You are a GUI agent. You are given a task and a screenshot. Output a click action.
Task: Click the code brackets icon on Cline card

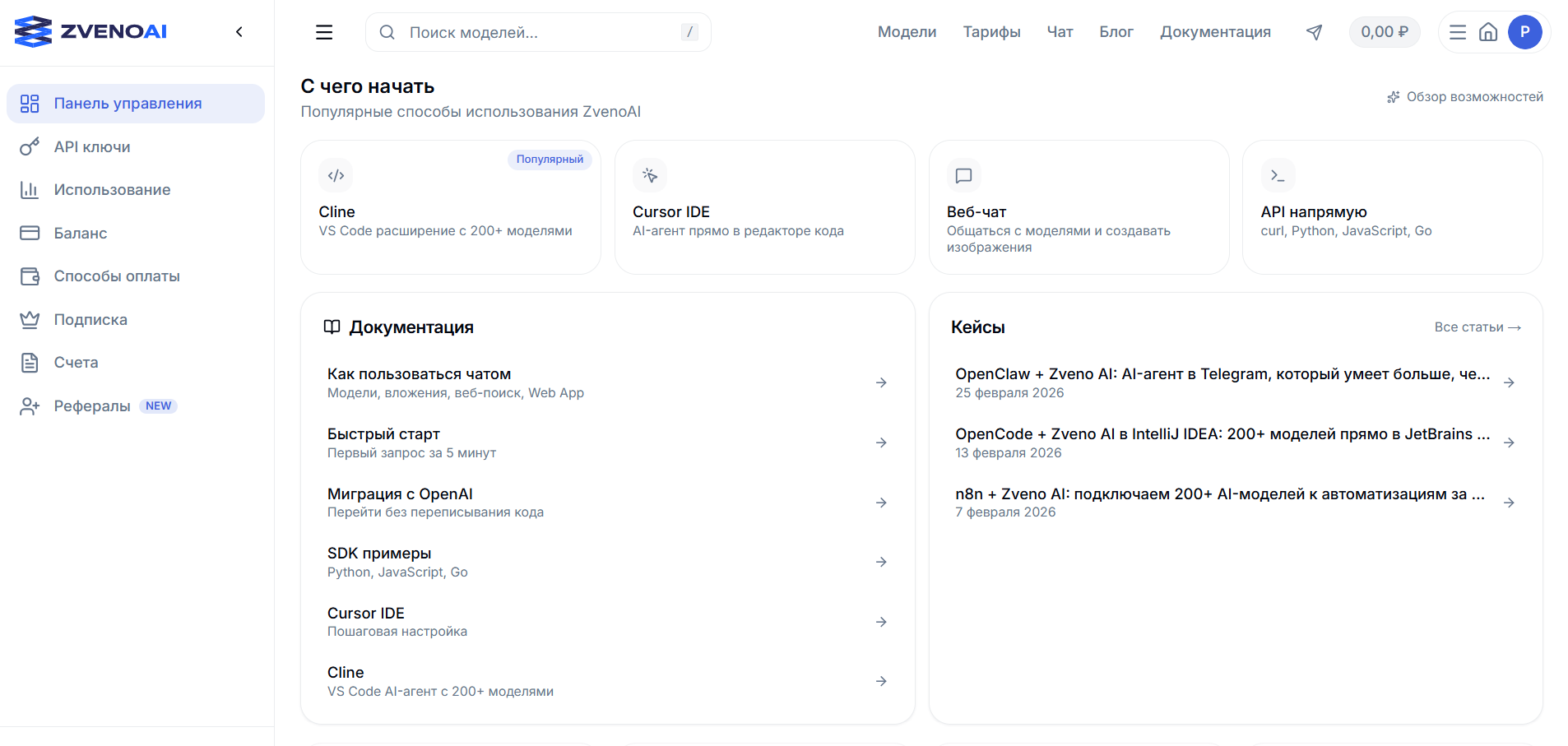tap(336, 175)
